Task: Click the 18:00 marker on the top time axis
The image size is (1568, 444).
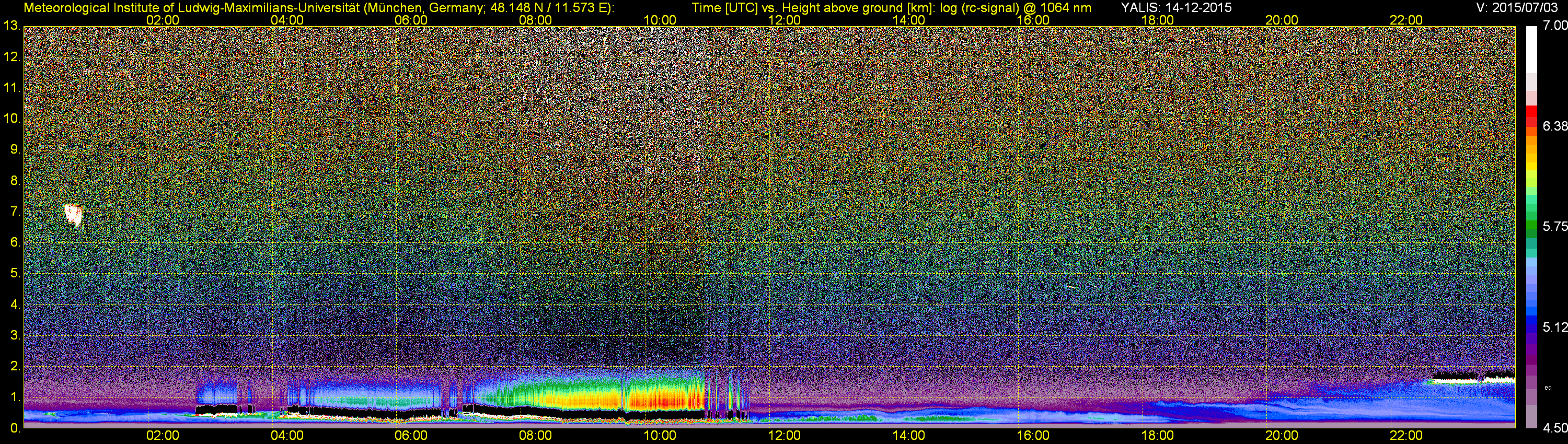Action: [x=1157, y=20]
